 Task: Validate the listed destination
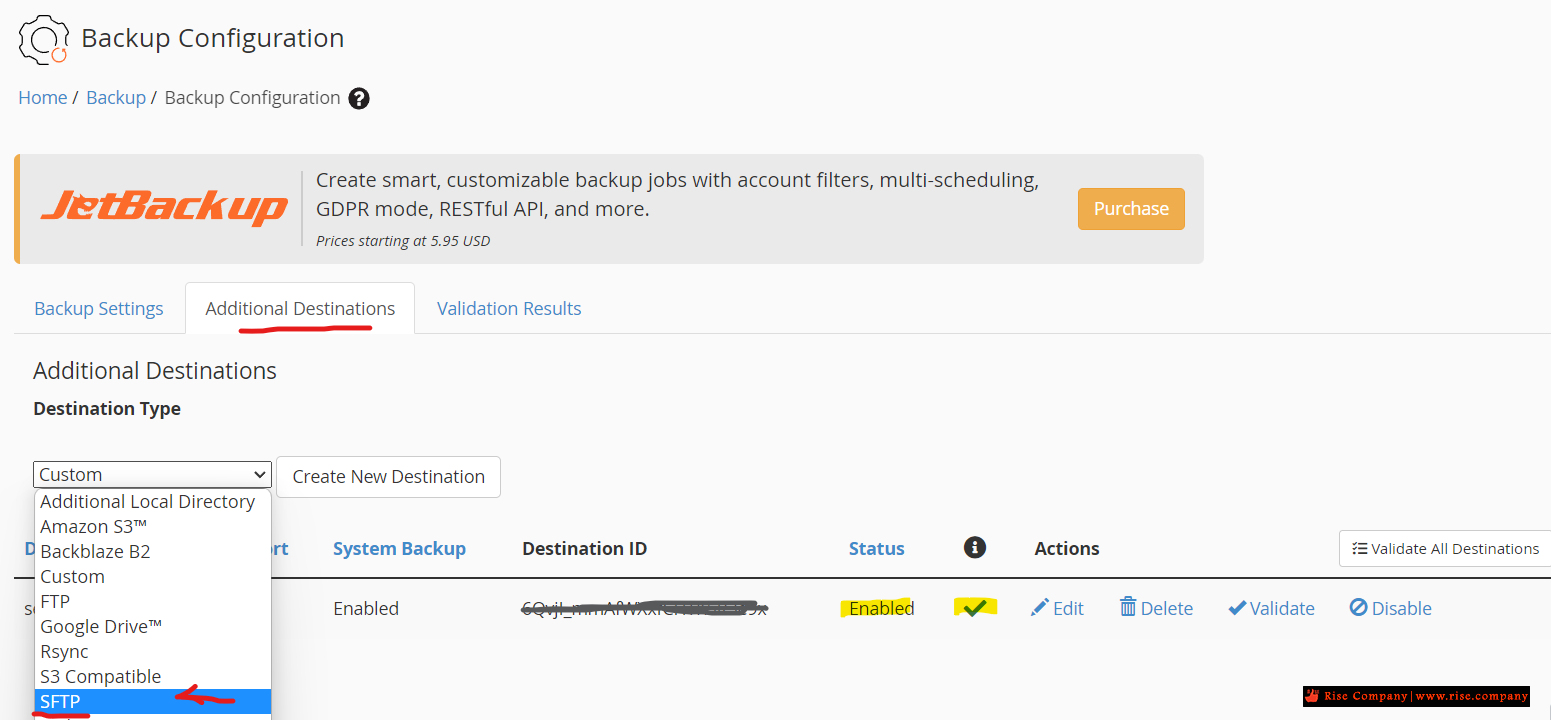click(x=1271, y=608)
